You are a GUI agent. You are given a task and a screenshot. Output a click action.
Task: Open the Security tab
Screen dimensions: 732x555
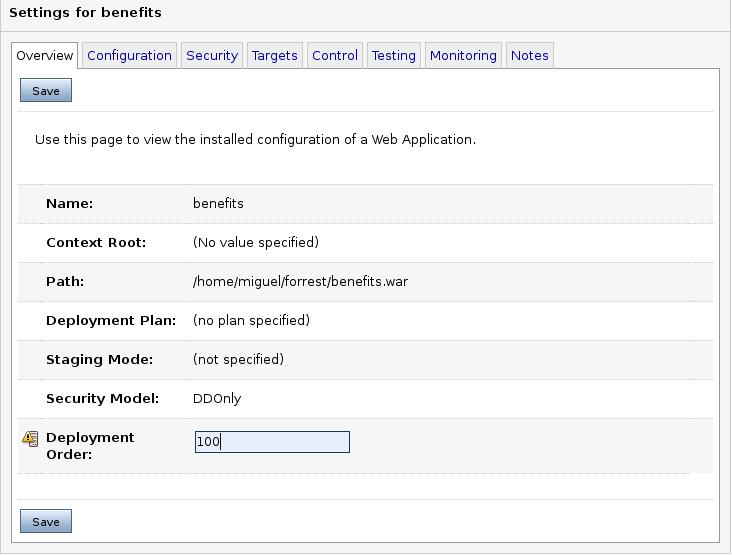coord(212,56)
